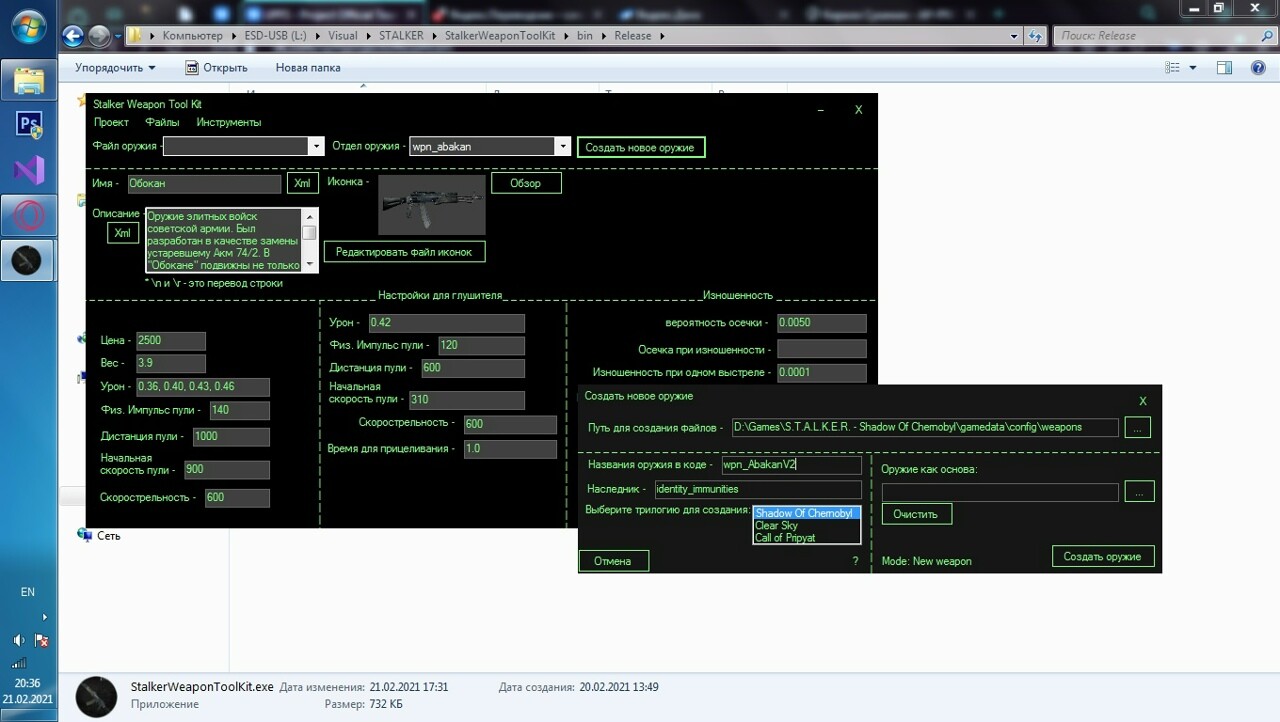Click Новая папка in Explorer toolbar
Image resolution: width=1280 pixels, height=722 pixels.
[x=308, y=68]
